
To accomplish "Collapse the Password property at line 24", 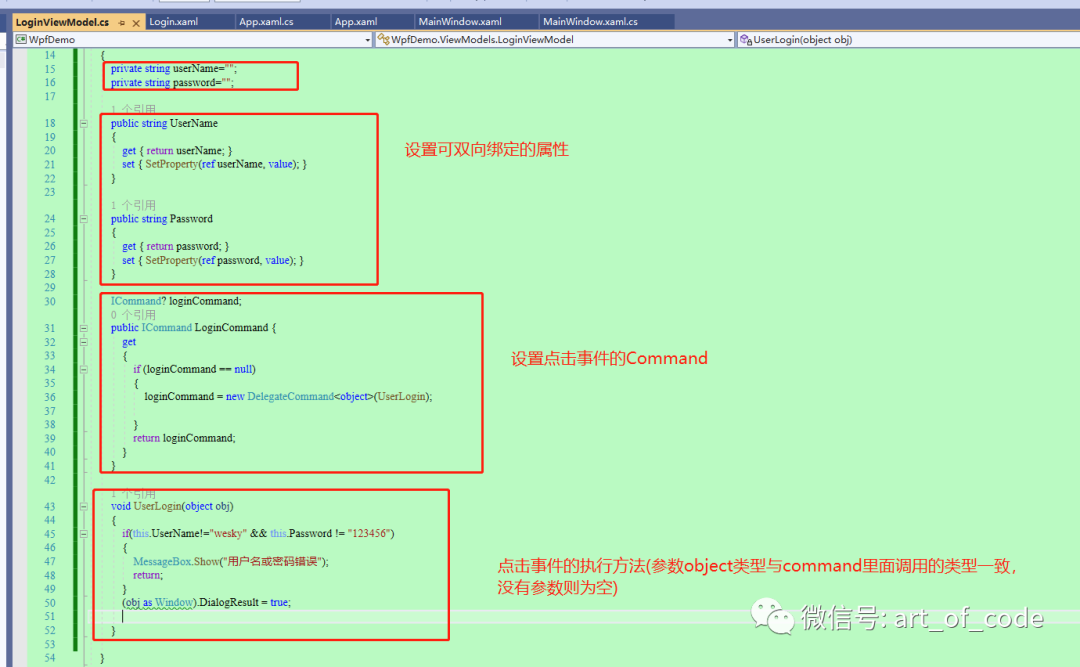I will (x=83, y=219).
